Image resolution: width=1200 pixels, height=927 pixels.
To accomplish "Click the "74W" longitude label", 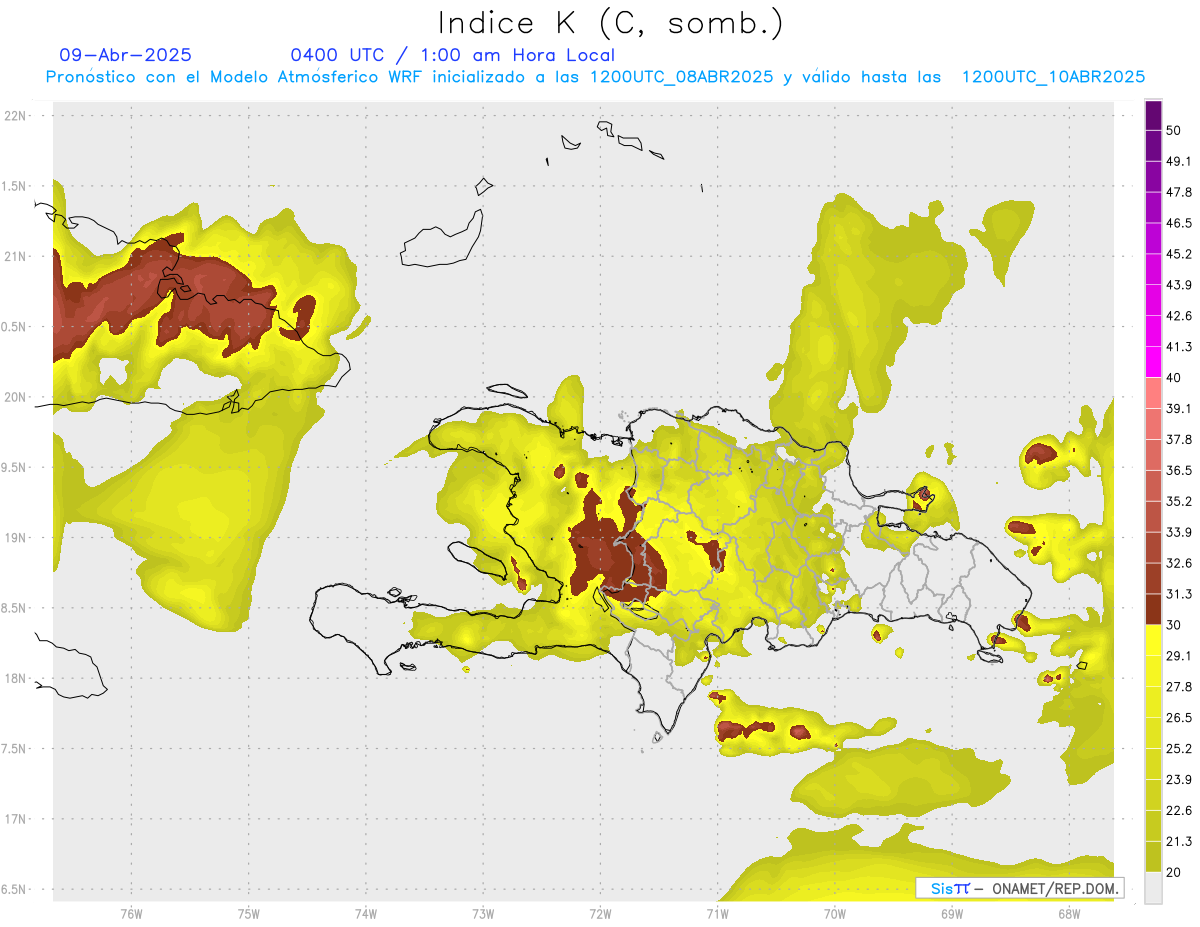I will coord(366,914).
